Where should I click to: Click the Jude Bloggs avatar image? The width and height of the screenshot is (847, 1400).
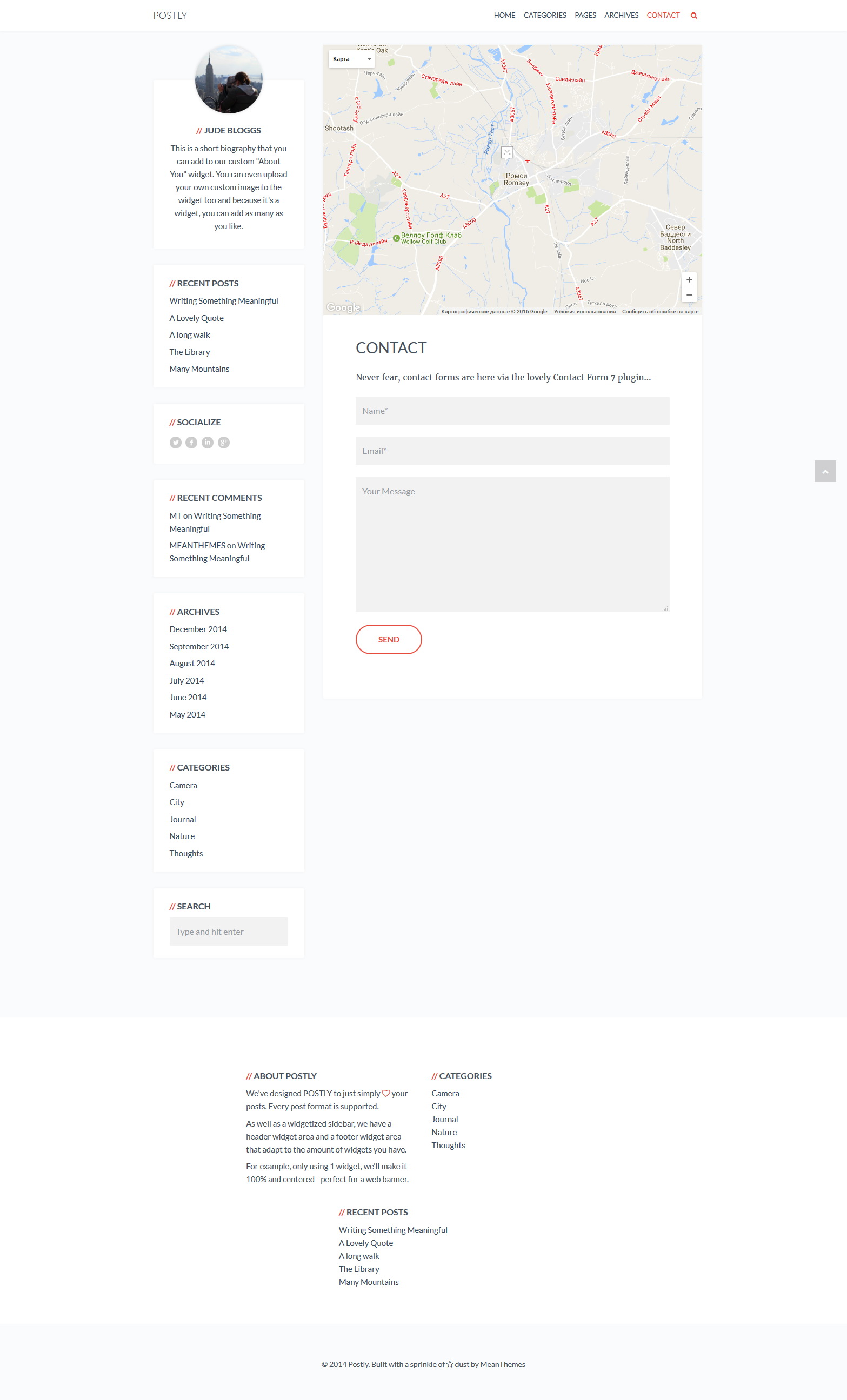coord(229,79)
